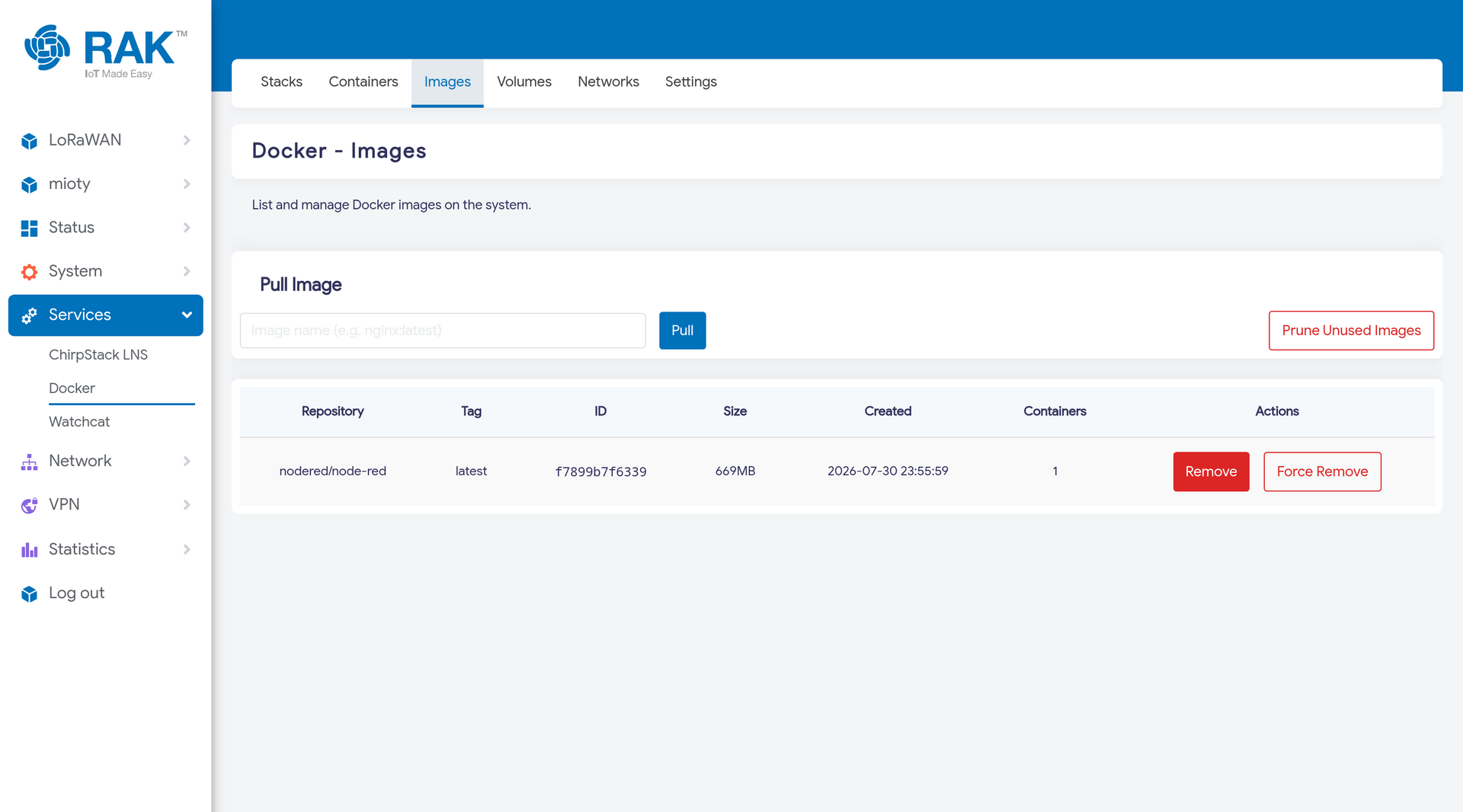Open the LoRaWAN menu label
Image resolution: width=1463 pixels, height=812 pixels.
[85, 140]
